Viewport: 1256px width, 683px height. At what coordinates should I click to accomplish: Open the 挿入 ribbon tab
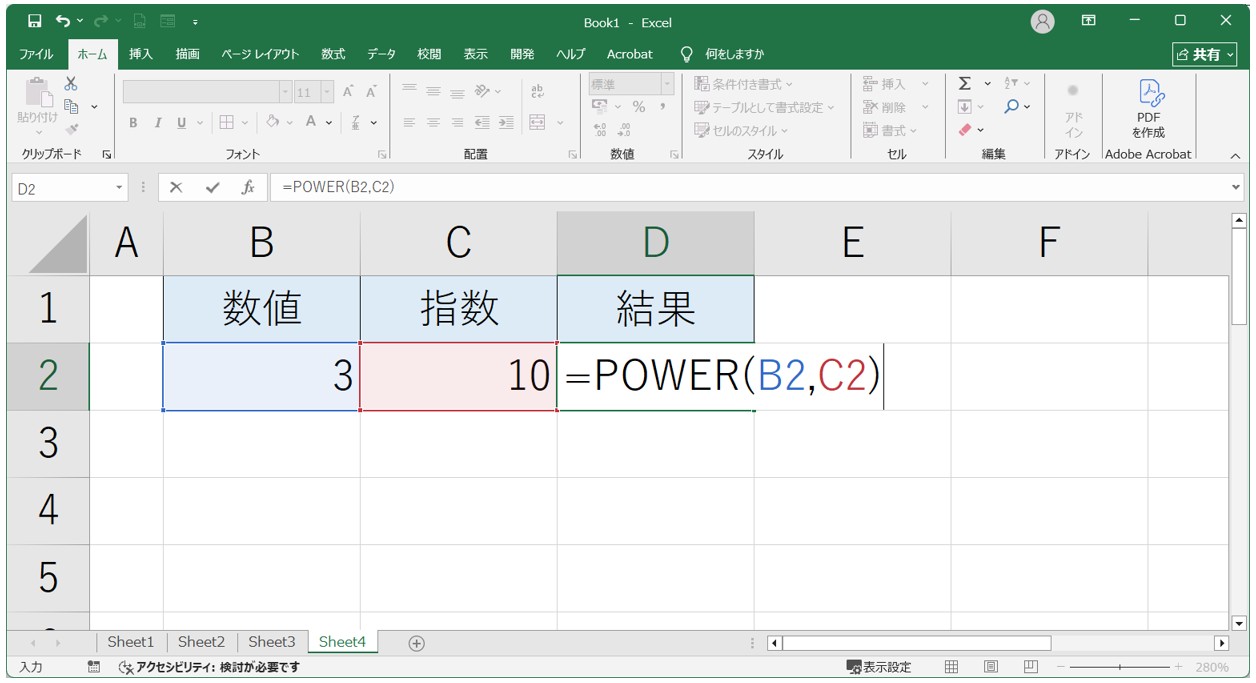(x=141, y=54)
